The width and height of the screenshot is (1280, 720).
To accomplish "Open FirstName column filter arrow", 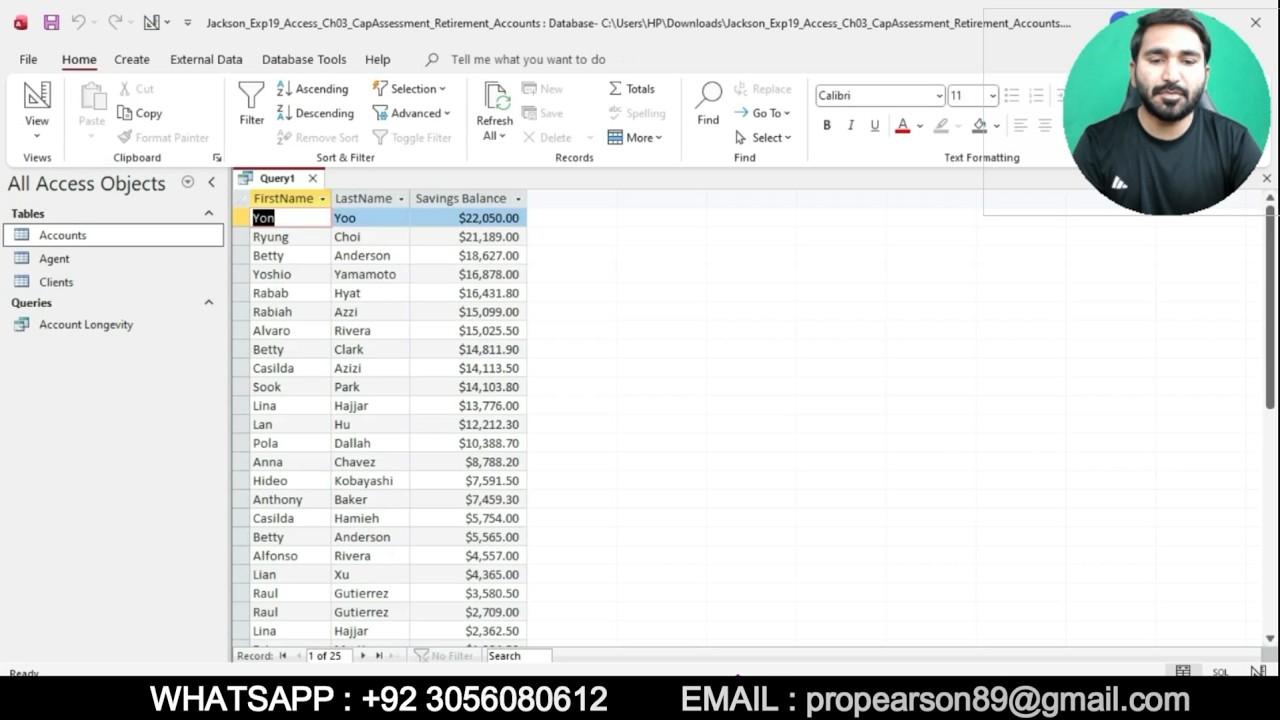I will point(322,199).
